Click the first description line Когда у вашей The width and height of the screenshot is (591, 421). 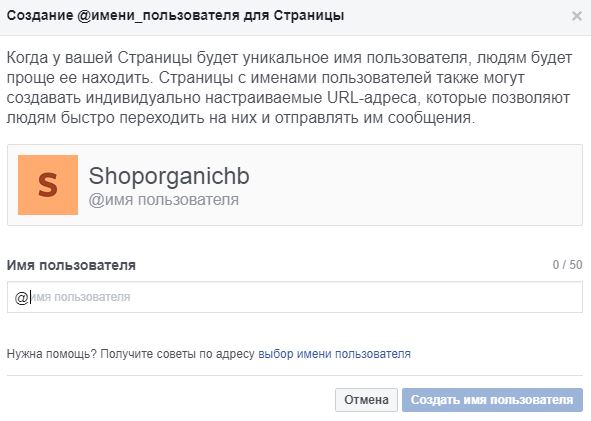point(289,58)
